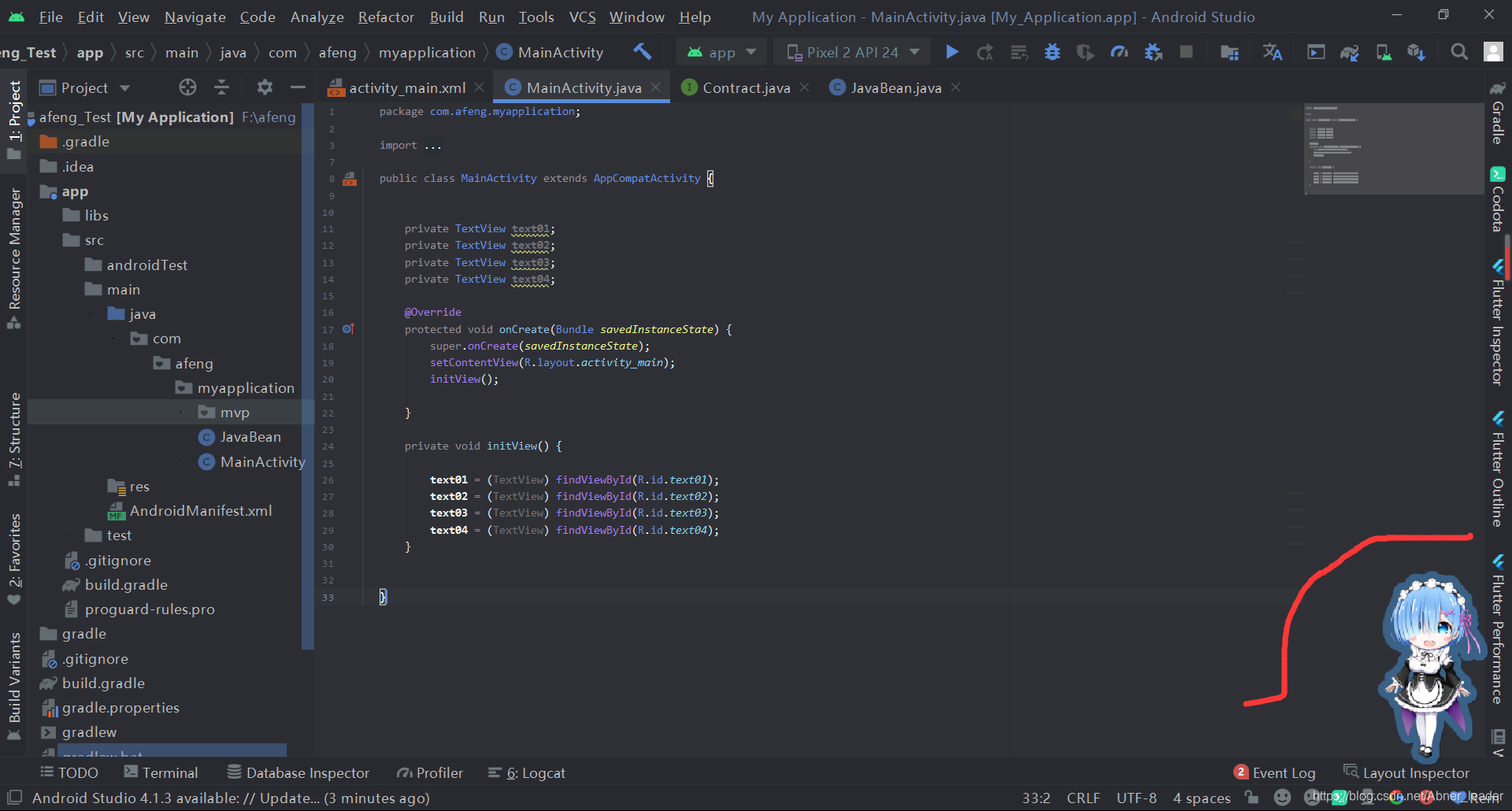Click the Stop square icon
The image size is (1512, 811).
pos(1186,52)
